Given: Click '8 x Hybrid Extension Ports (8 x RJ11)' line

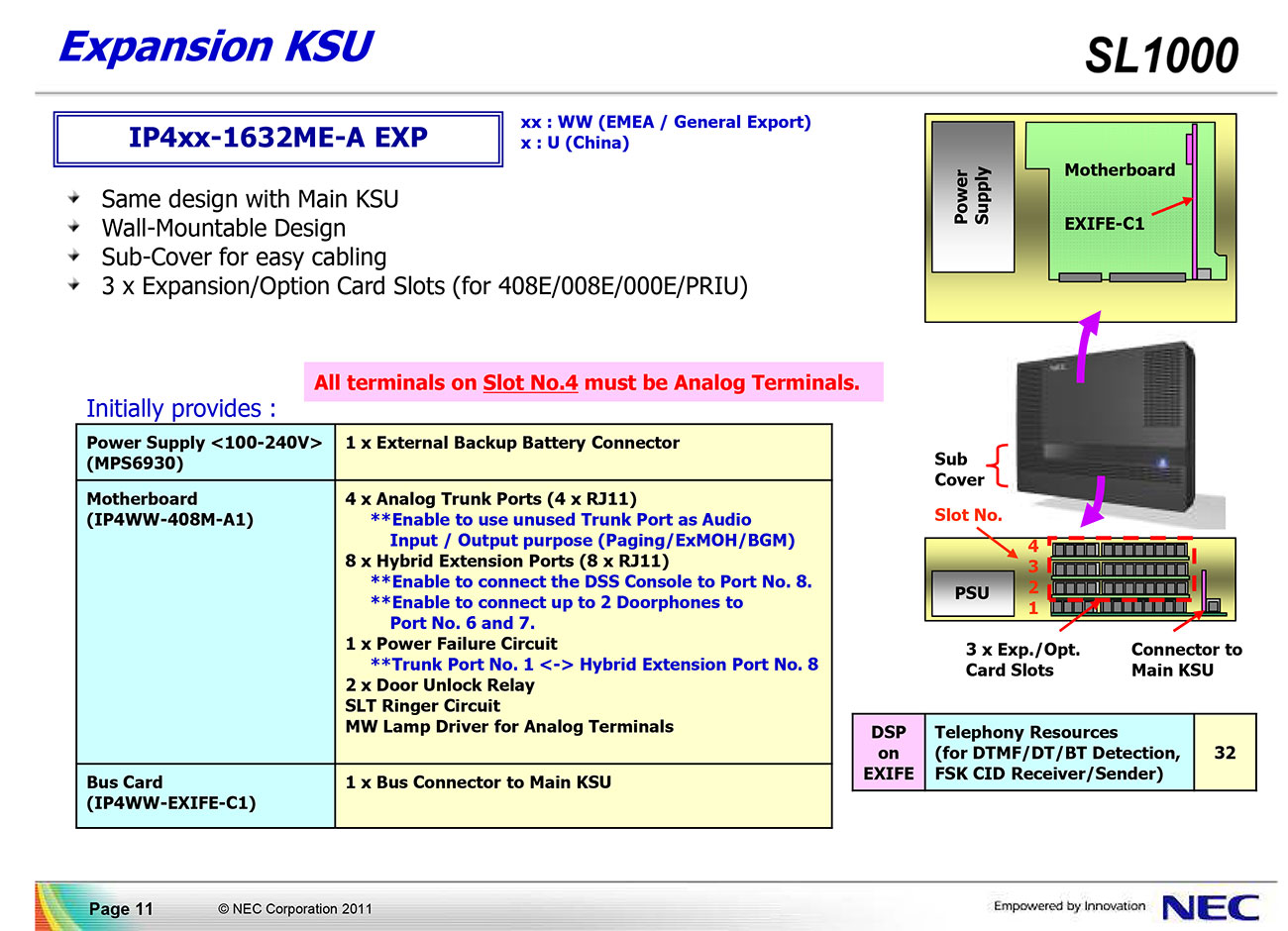Looking at the screenshot, I should click(506, 562).
